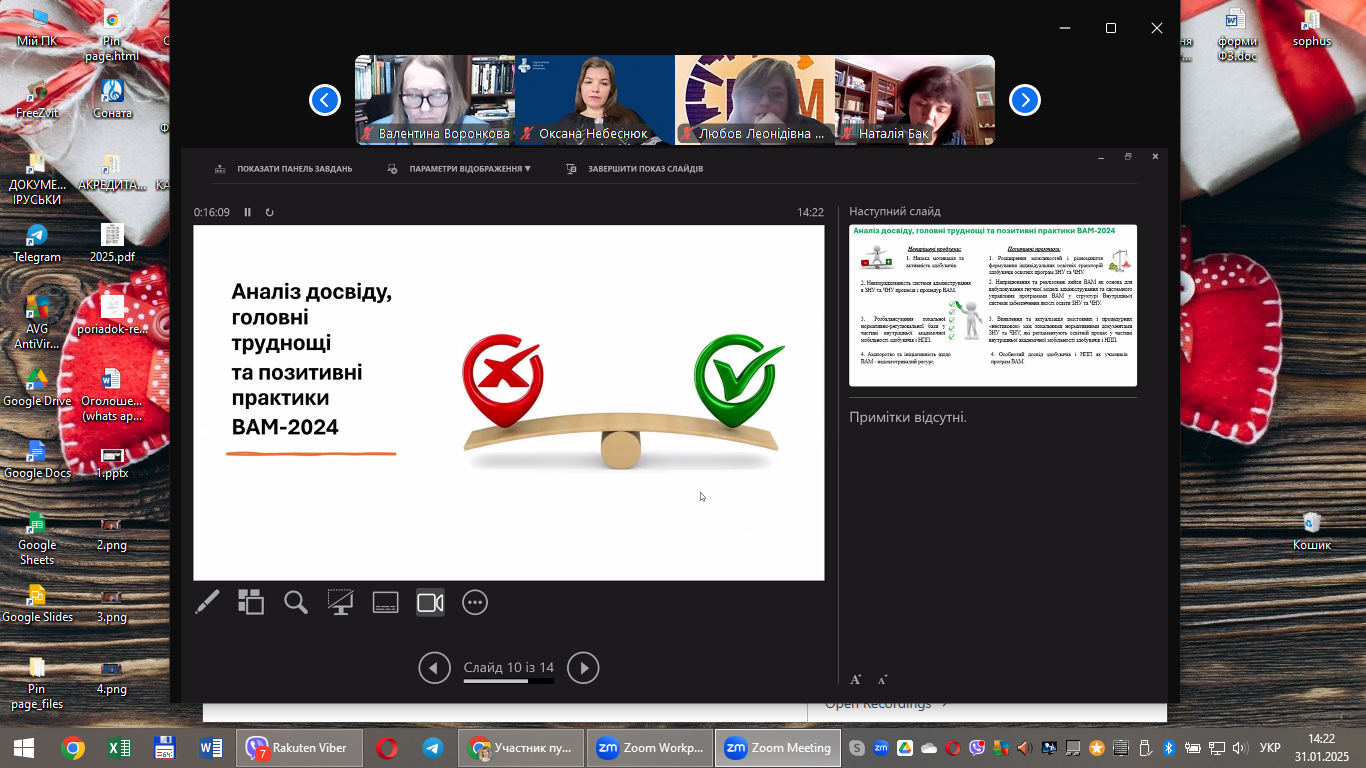Show previous participants with left blue arrow
The width and height of the screenshot is (1366, 768).
[325, 100]
